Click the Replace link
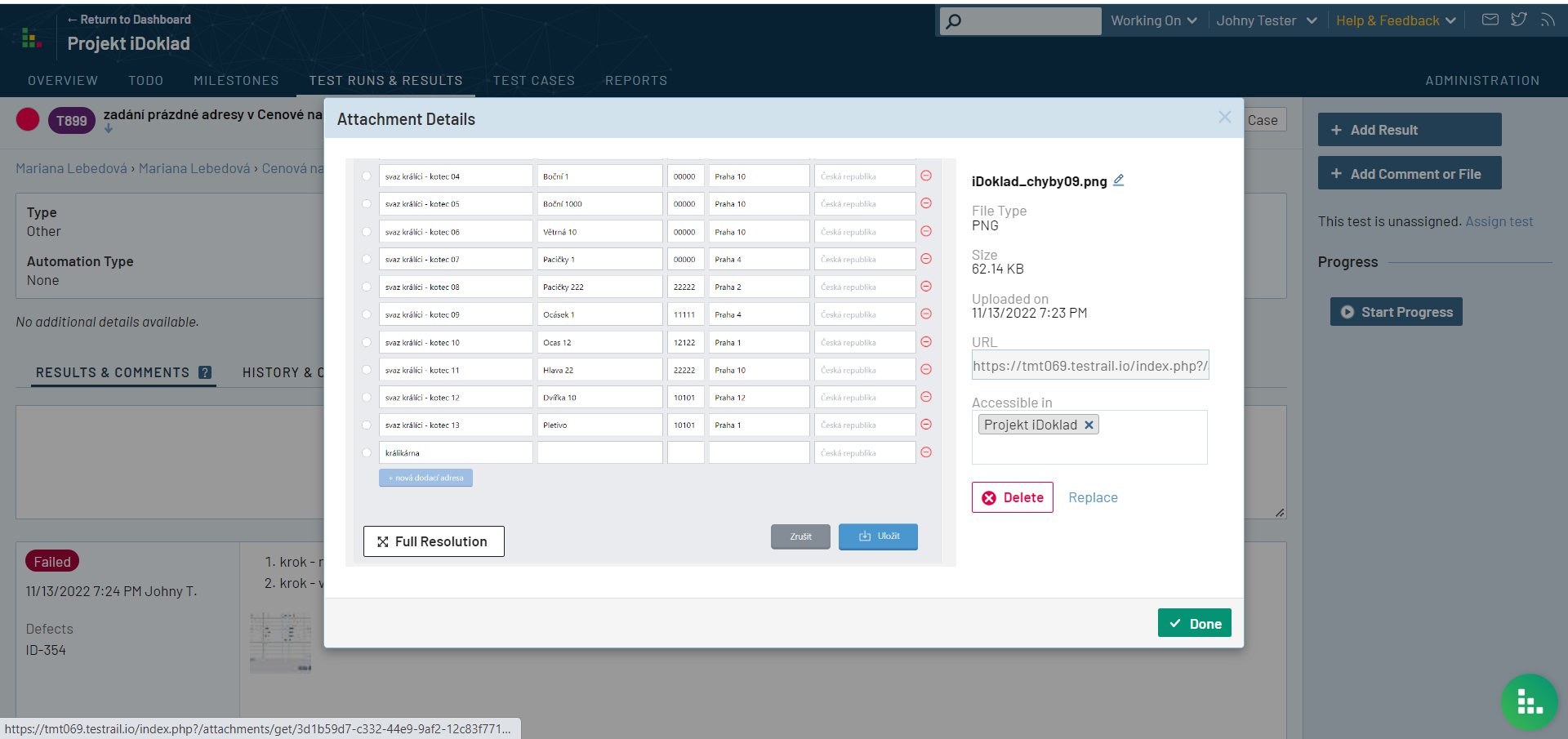 (1093, 497)
